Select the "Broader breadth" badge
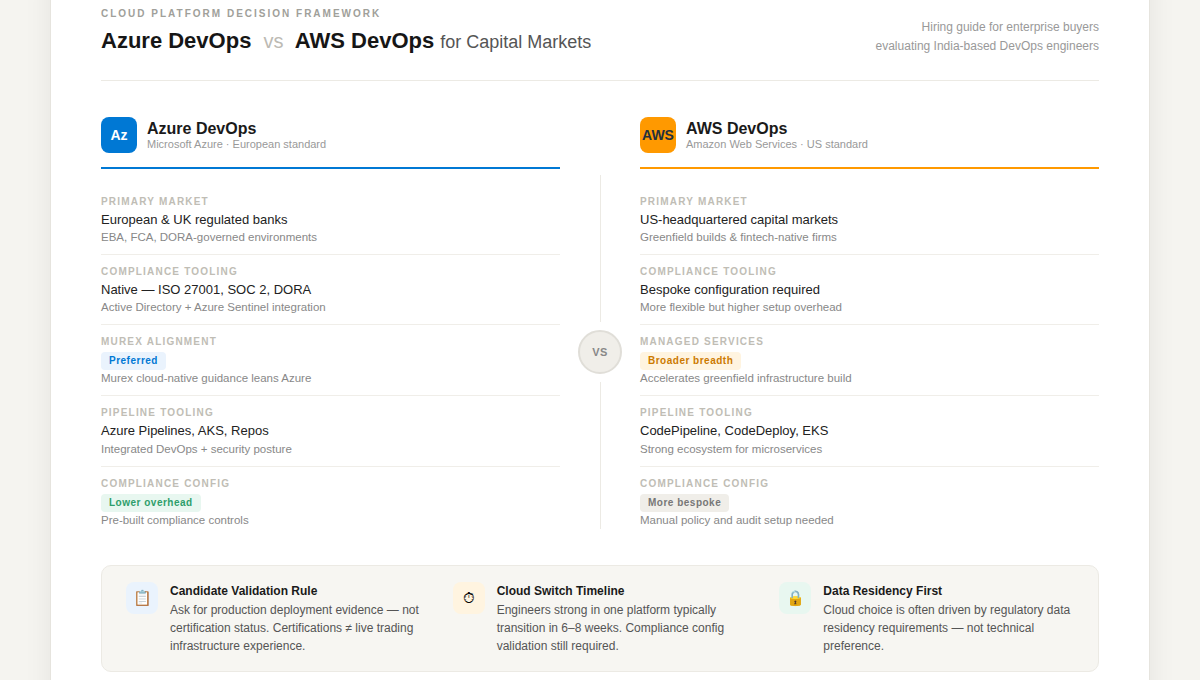This screenshot has height=680, width=1200. click(690, 360)
